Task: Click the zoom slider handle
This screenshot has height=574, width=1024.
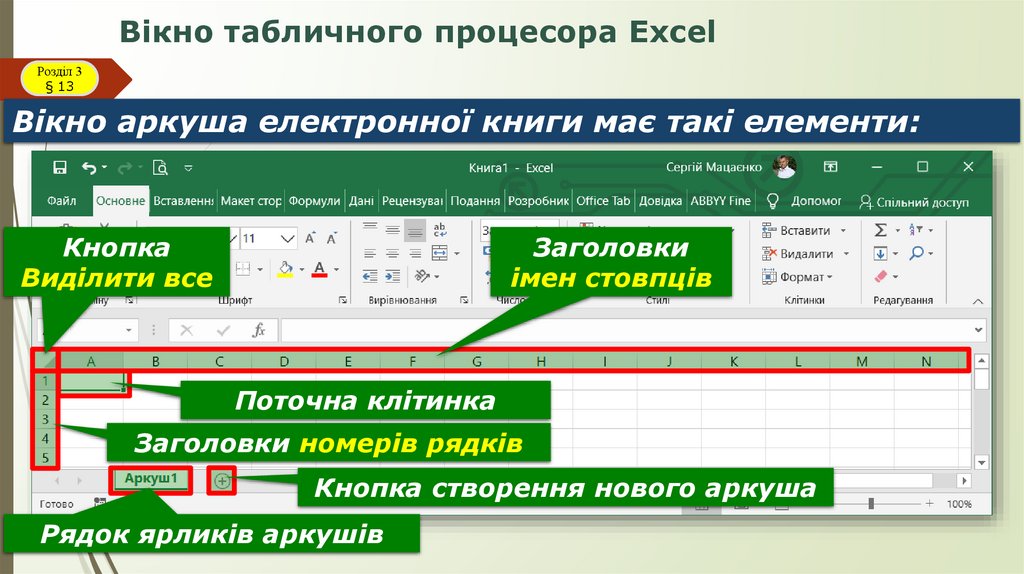Action: 871,503
